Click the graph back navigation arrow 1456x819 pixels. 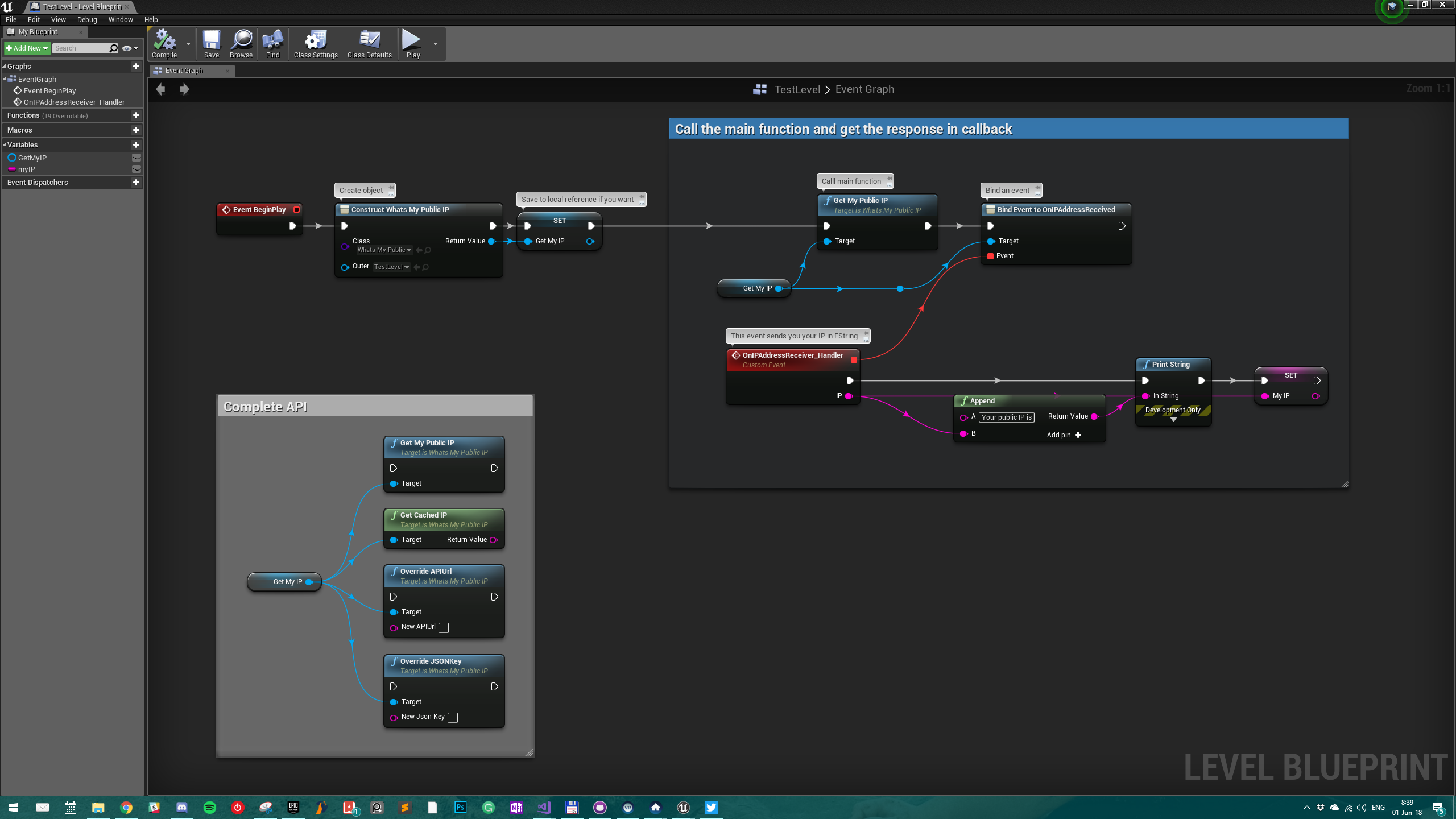click(x=161, y=89)
